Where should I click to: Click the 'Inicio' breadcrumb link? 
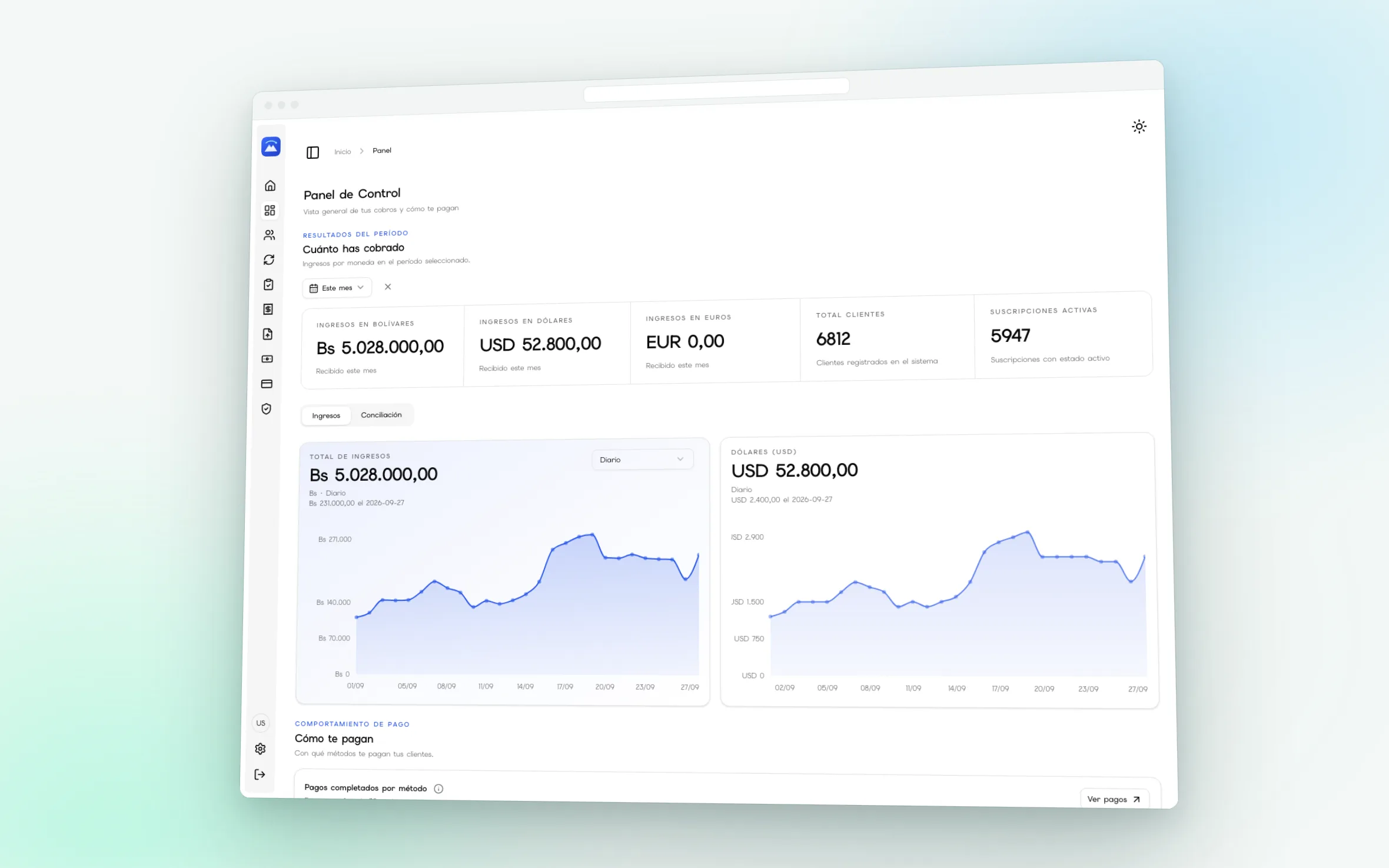point(343,152)
